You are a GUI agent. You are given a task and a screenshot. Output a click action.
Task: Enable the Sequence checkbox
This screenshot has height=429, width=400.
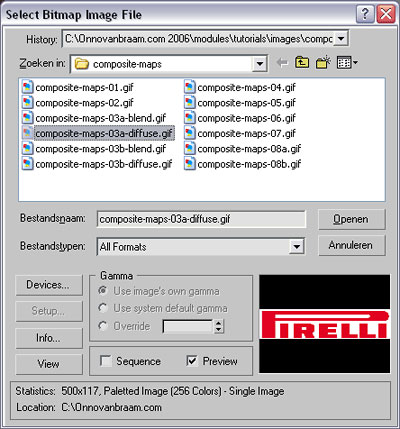[106, 361]
